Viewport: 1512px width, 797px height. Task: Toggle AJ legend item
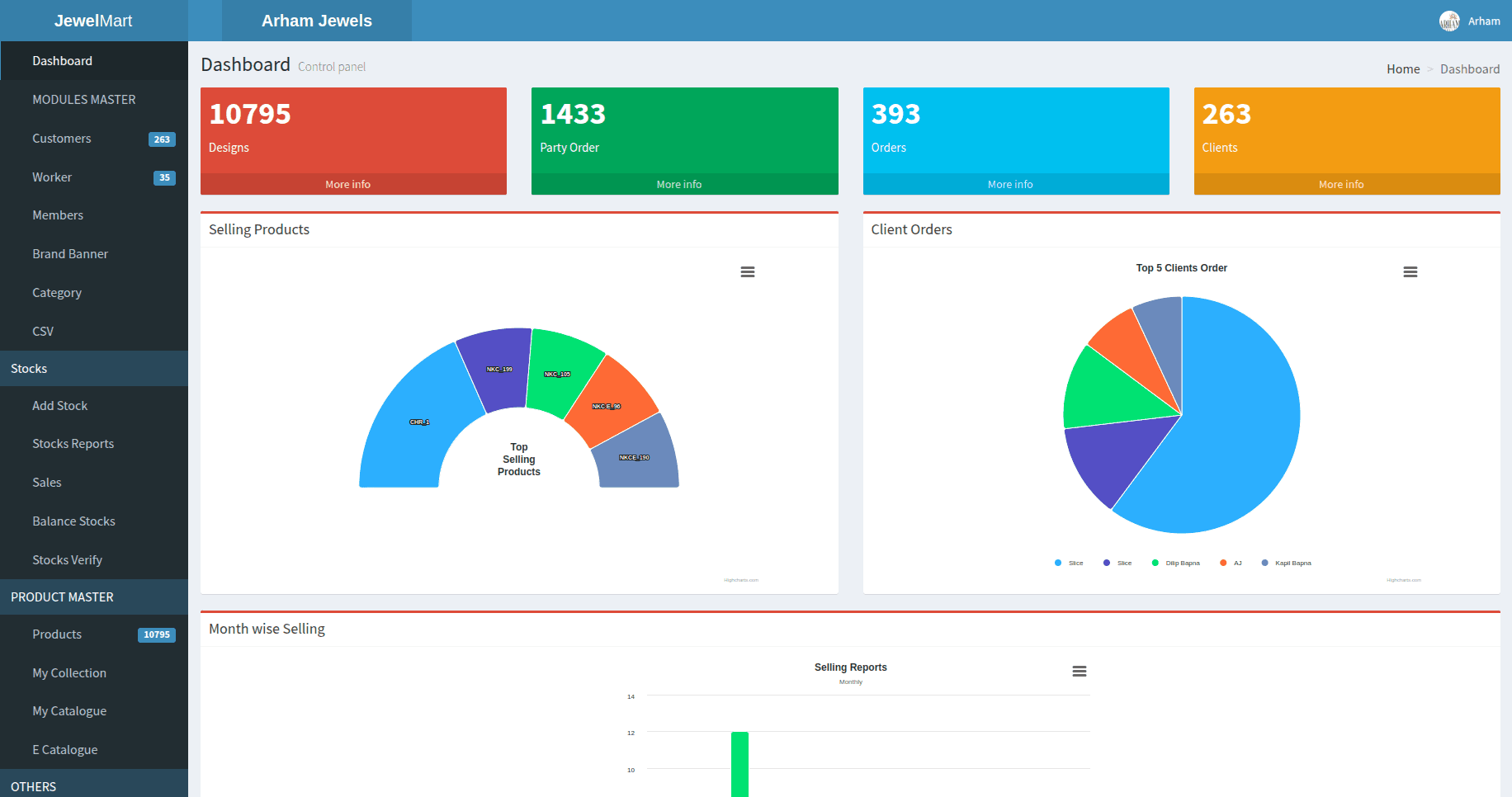coord(1231,563)
